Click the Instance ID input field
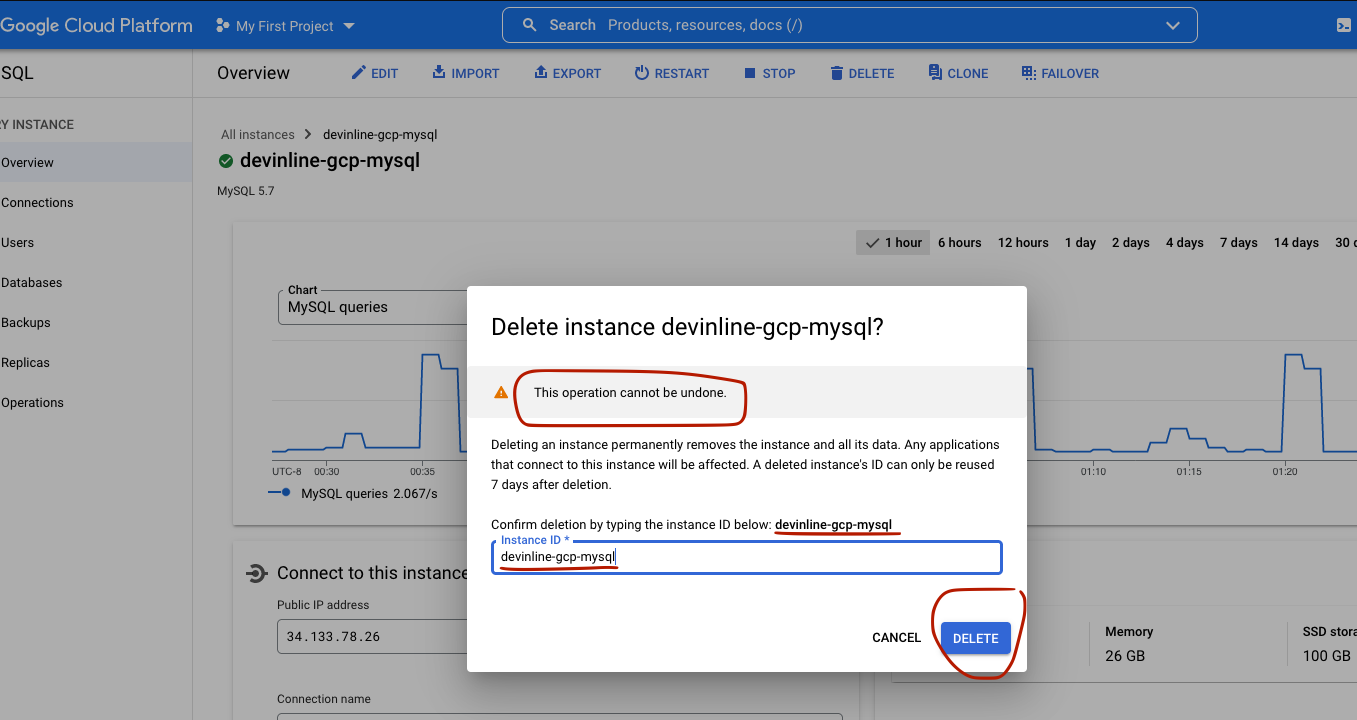 click(747, 558)
